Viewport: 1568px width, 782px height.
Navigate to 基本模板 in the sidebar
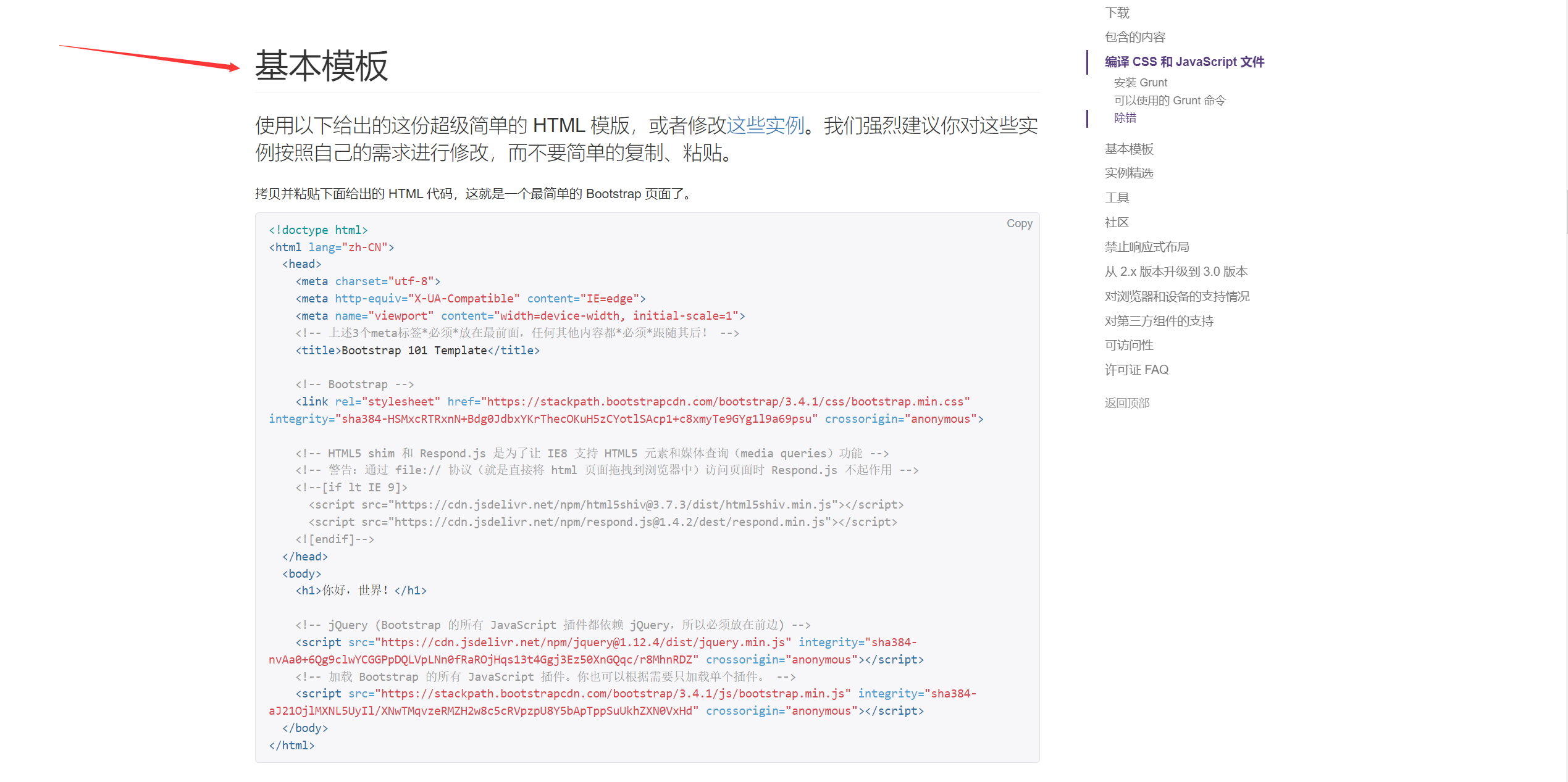[x=1128, y=149]
